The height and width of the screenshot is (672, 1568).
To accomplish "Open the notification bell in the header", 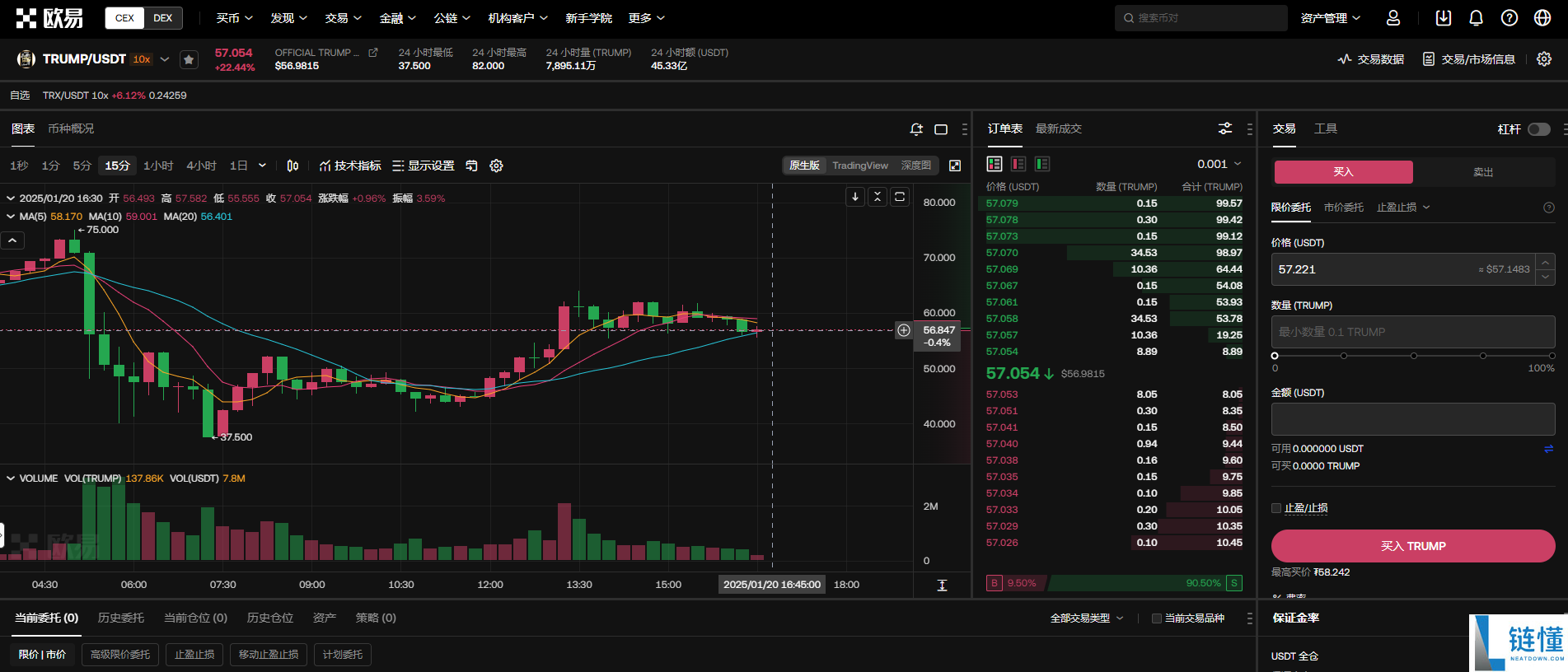I will pos(1476,18).
